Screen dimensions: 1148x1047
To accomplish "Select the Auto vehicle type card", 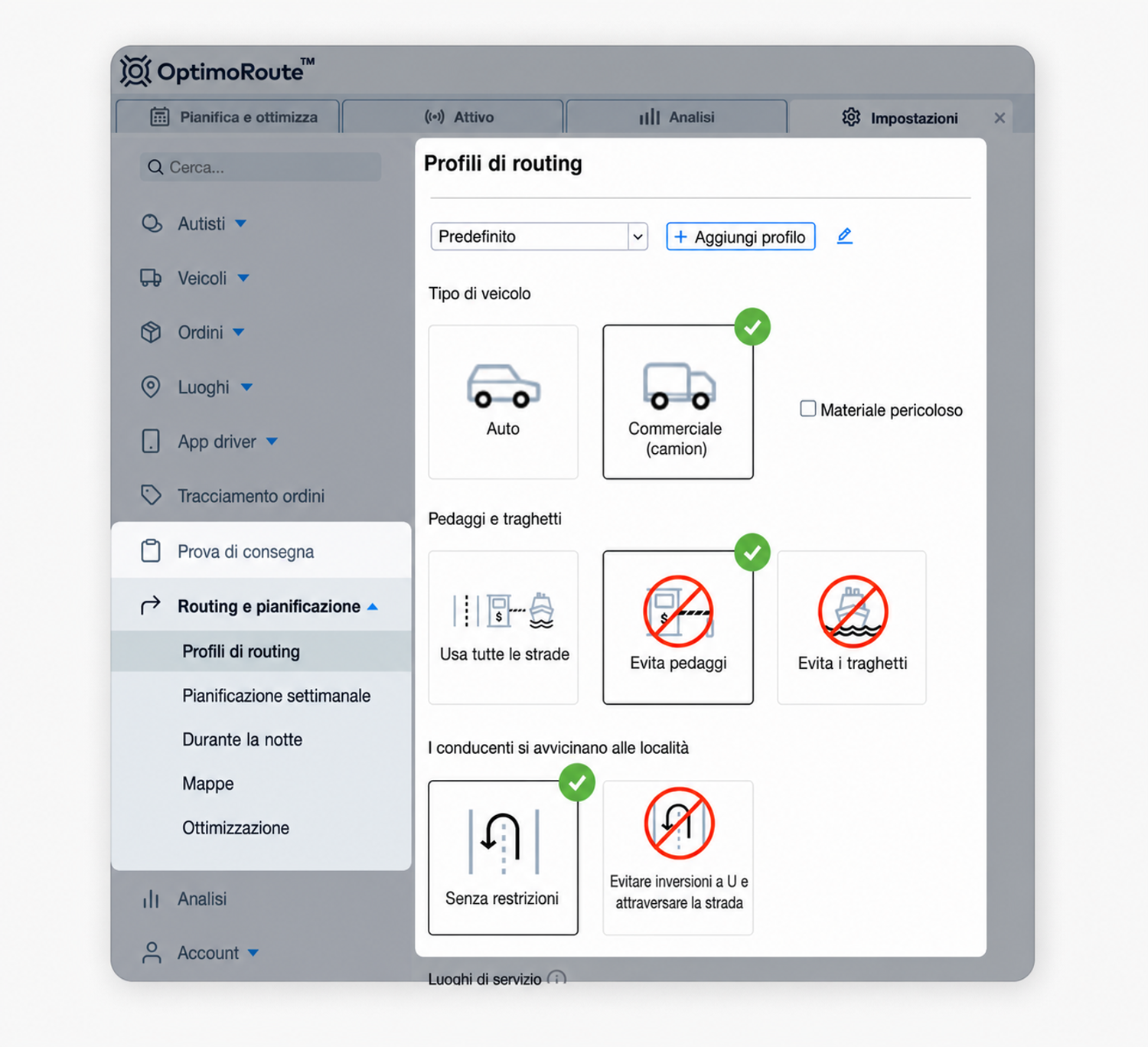I will point(503,402).
